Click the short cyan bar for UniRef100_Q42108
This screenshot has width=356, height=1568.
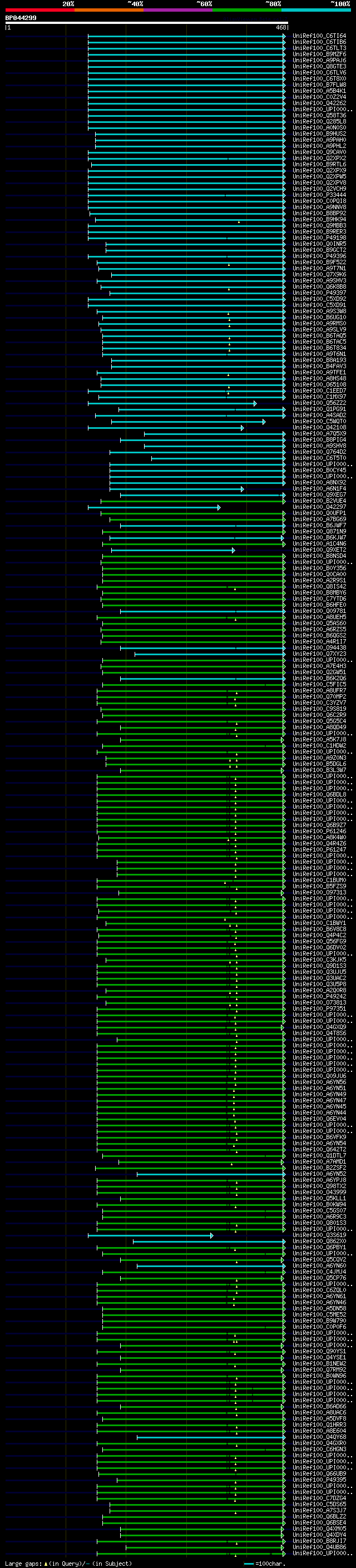[166, 428]
